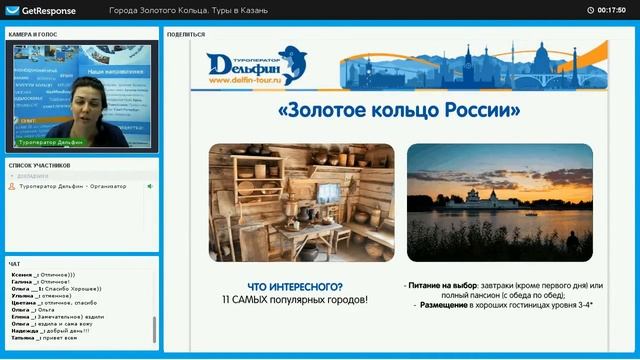Click Ксения's chat message Отличное)))
Screen dimensions: 640x360
tap(43, 275)
